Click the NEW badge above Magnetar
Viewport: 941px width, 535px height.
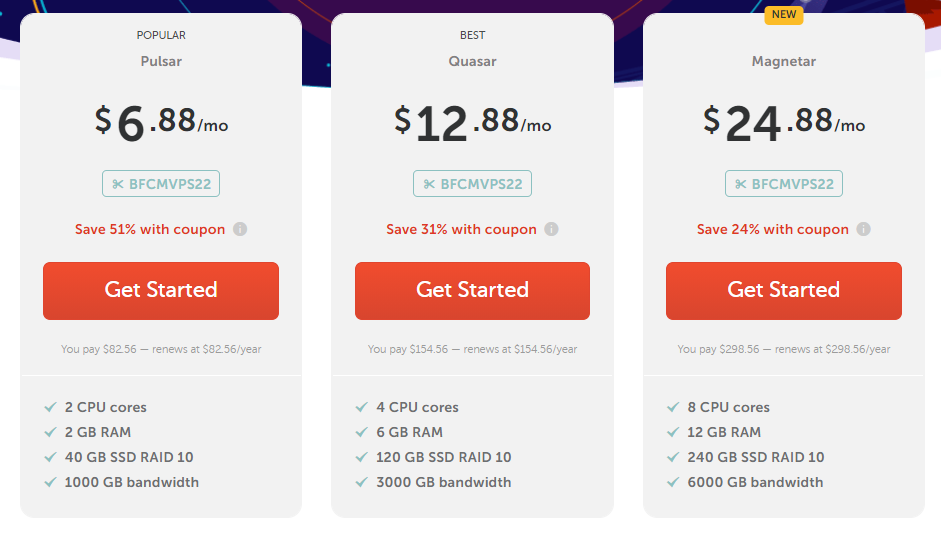pyautogui.click(x=784, y=14)
